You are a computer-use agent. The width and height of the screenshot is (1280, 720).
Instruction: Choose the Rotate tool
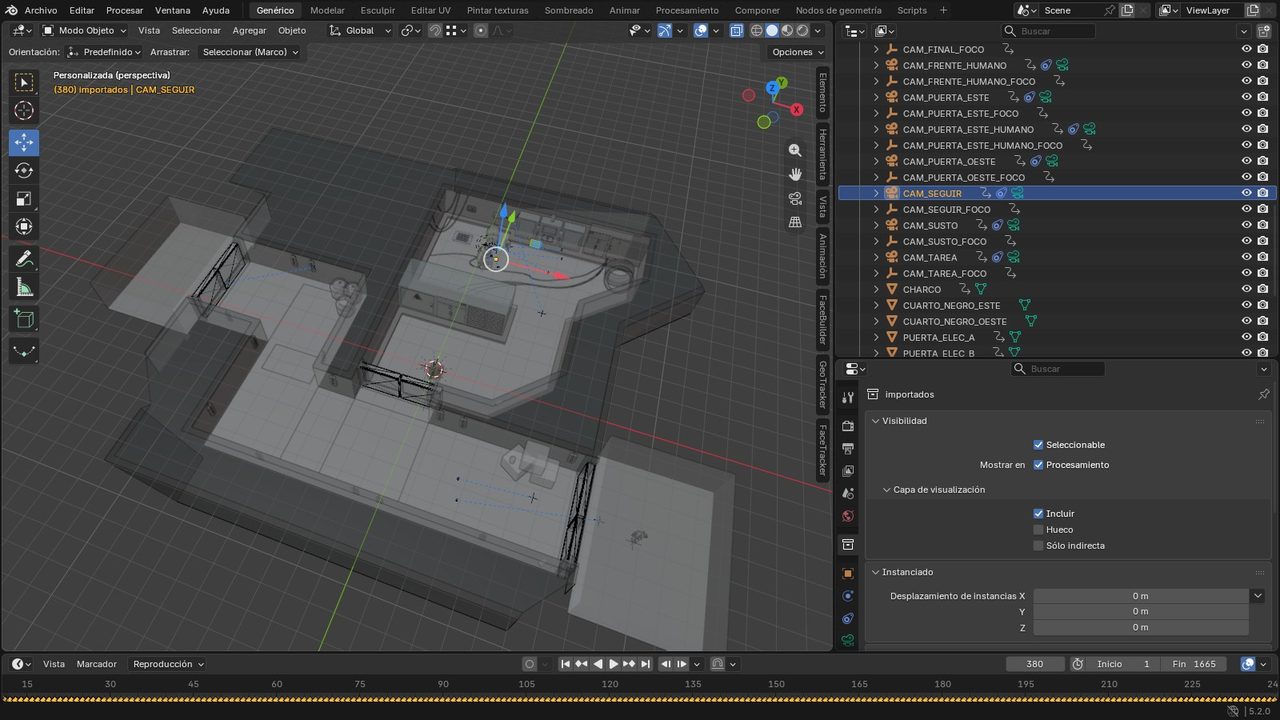click(24, 171)
